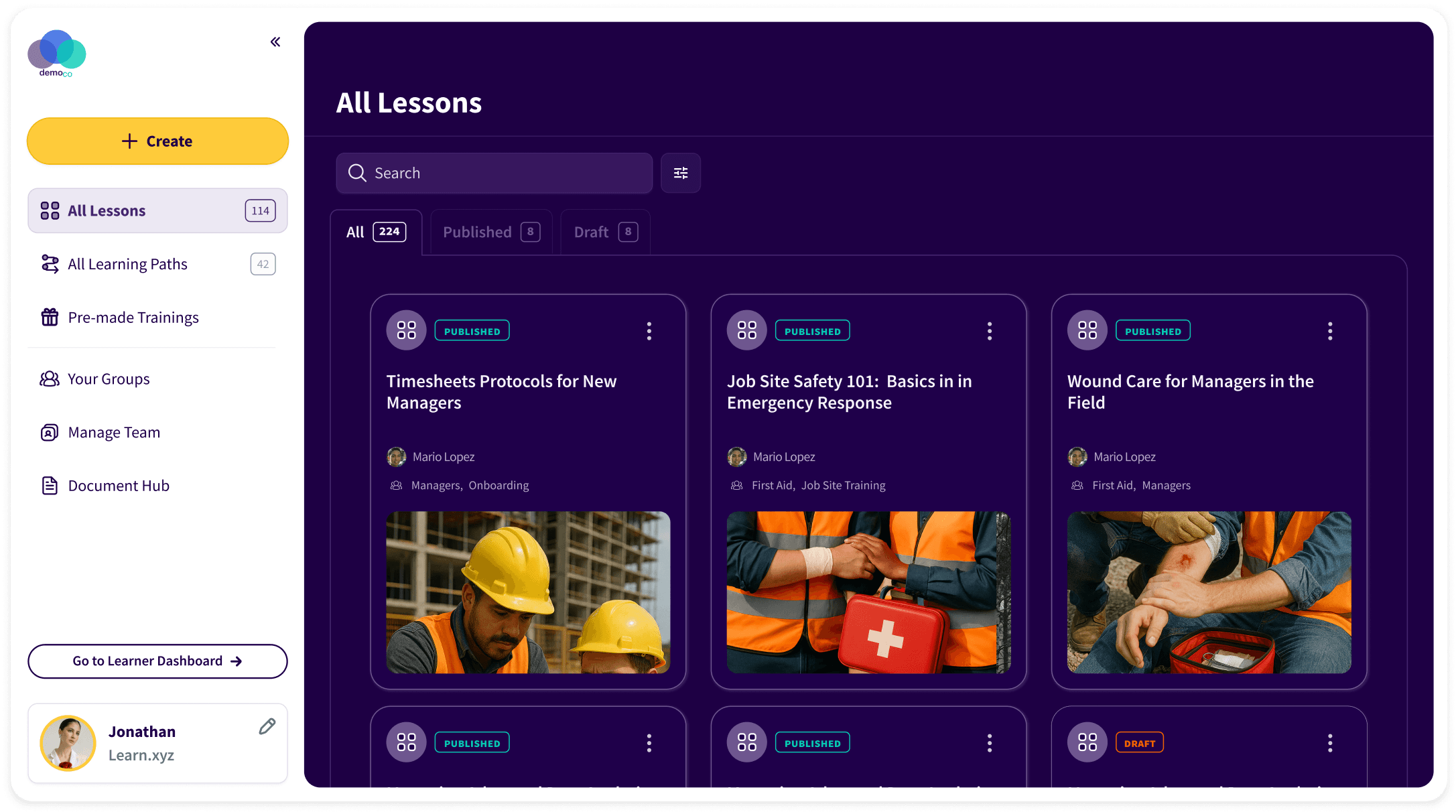The height and width of the screenshot is (812, 1456).
Task: Collapse the sidebar with double chevron
Action: pos(275,42)
